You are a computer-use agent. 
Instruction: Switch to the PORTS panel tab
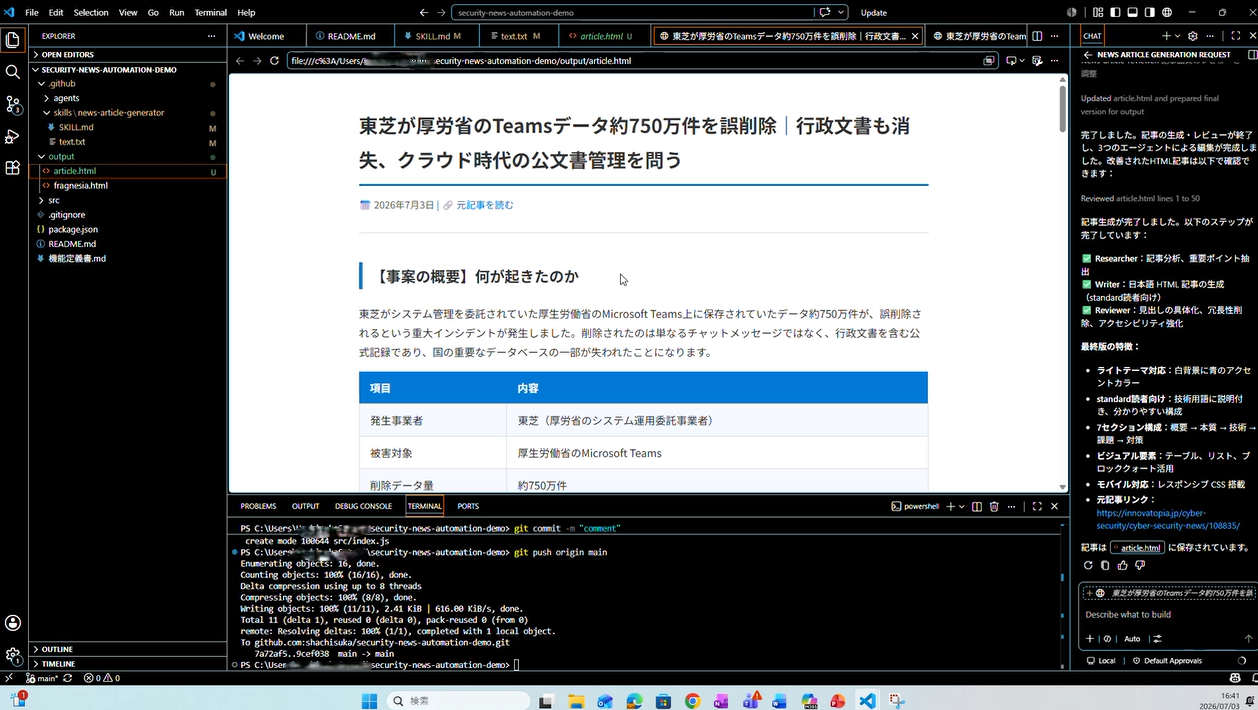point(468,506)
